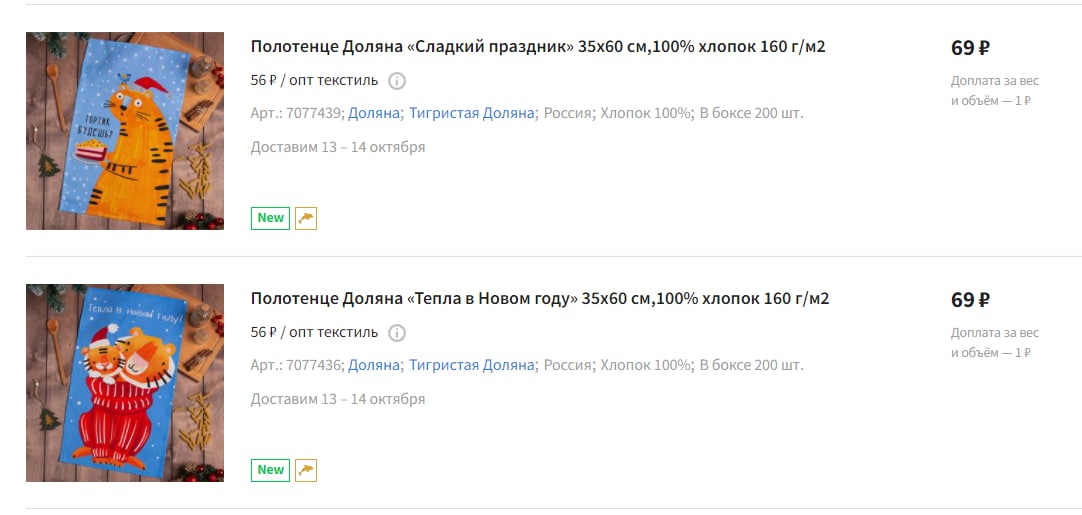The width and height of the screenshot is (1082, 515).
Task: Click 56 ₽ / опт текстиль for Тепла в Новом году
Action: (x=314, y=333)
